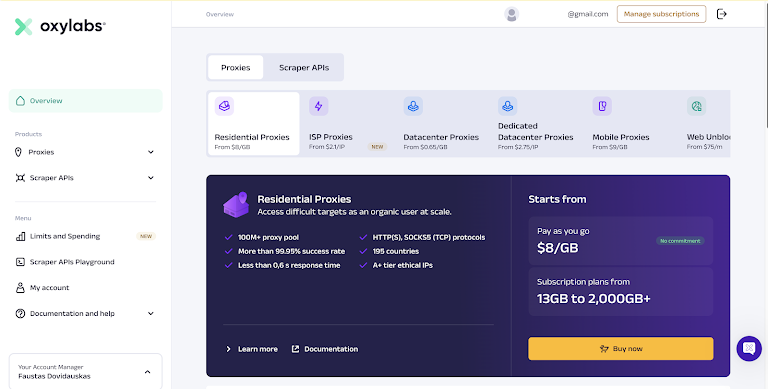Click Less than 0,6 s response time text

289,265
